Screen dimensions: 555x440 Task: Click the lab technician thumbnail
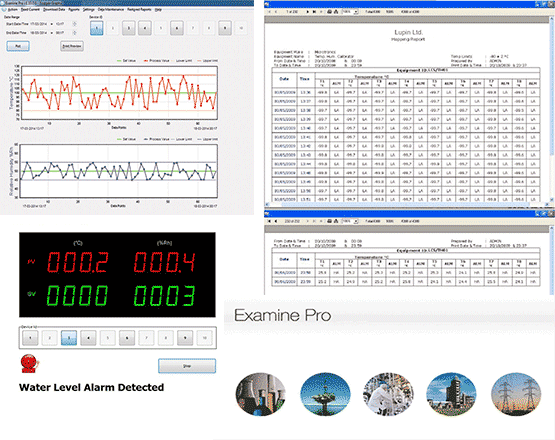click(388, 394)
